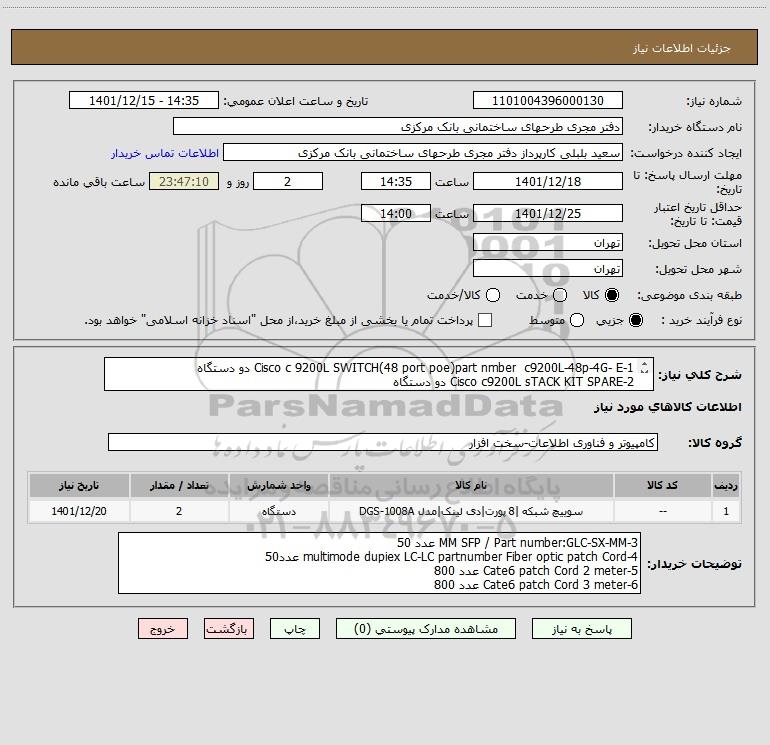The image size is (770, 745).
Task: Click the جزئیات اطلاعات نیاز header title
Action: tap(681, 48)
